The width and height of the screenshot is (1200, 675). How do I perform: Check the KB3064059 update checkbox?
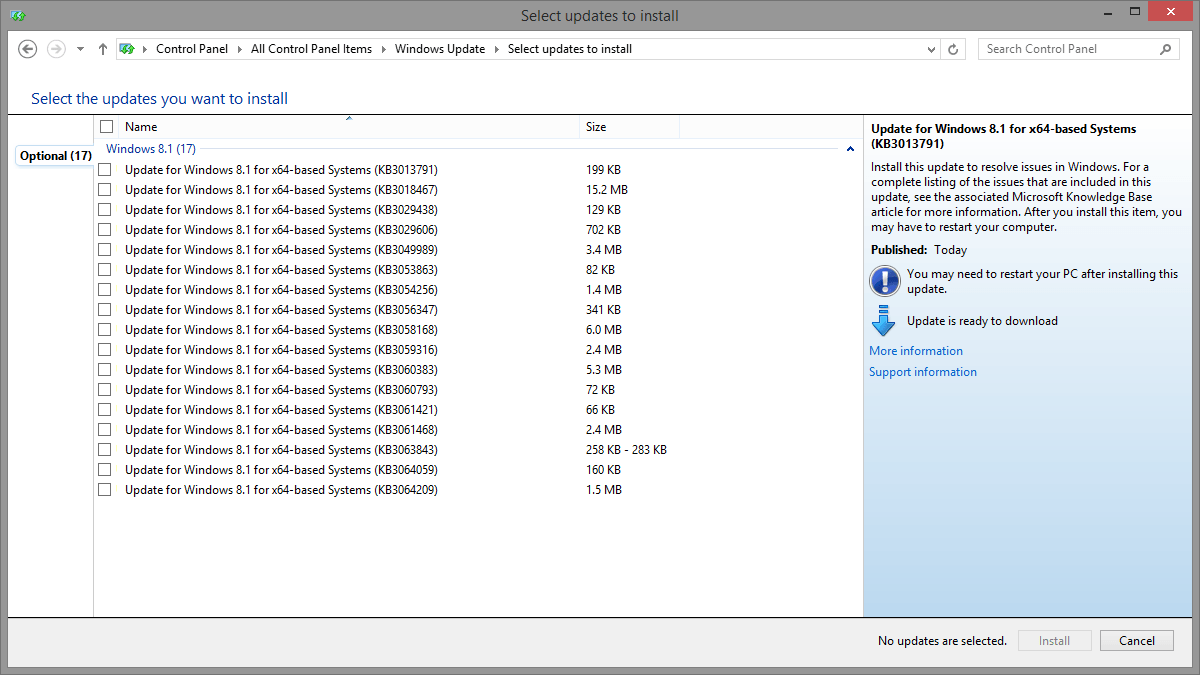[105, 470]
